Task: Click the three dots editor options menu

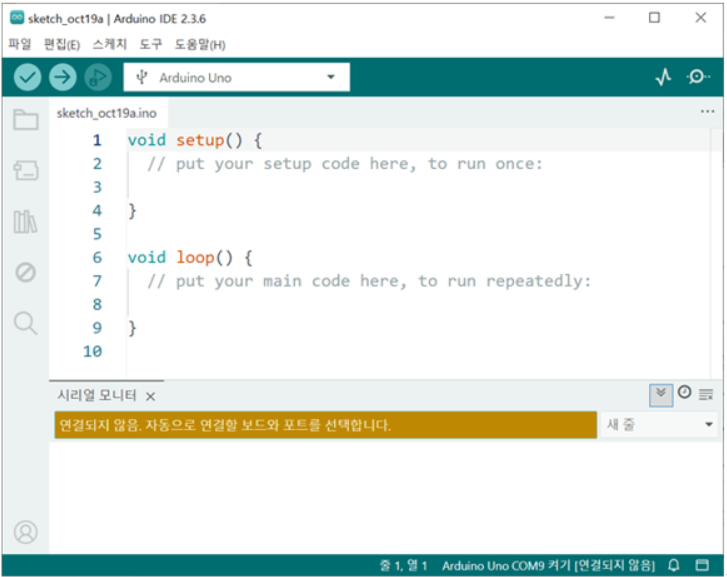Action: click(x=708, y=111)
